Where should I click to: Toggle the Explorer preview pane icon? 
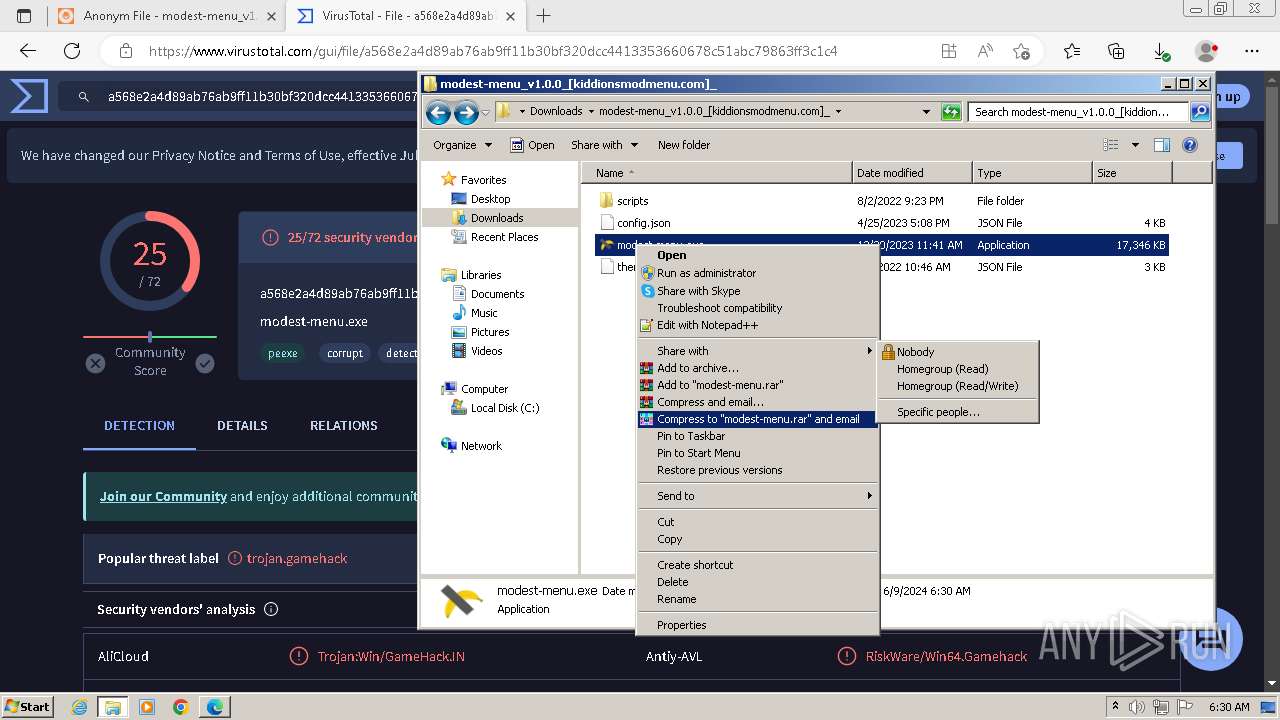(x=1161, y=145)
